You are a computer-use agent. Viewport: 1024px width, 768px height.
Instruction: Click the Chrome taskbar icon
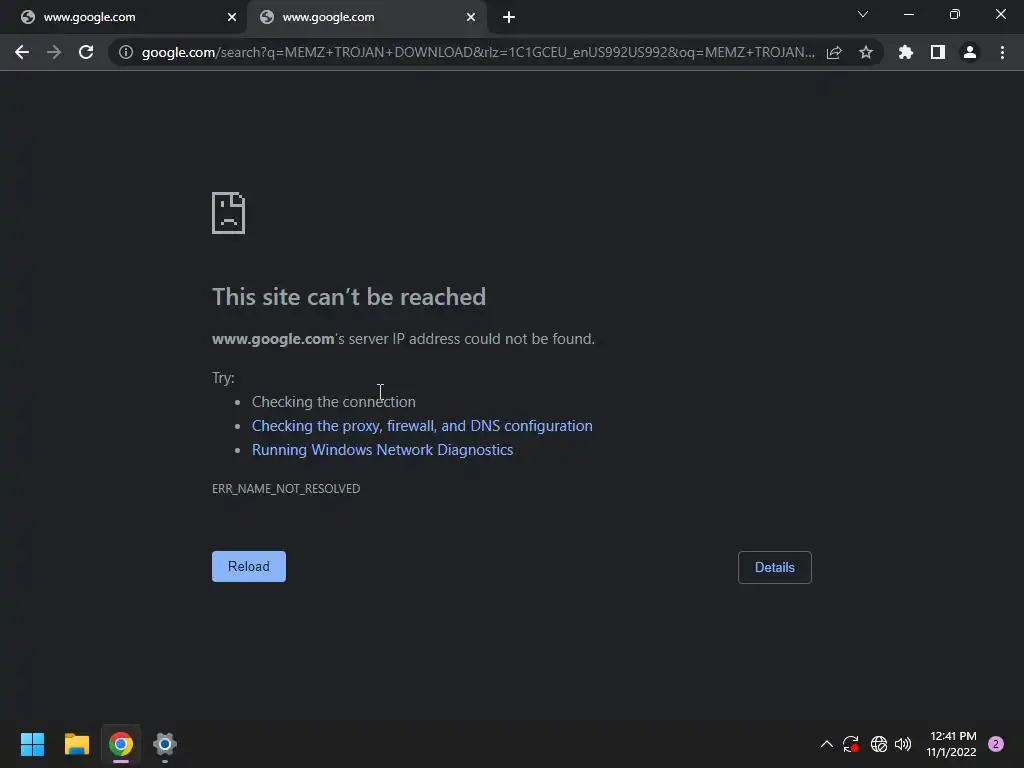[x=121, y=744]
